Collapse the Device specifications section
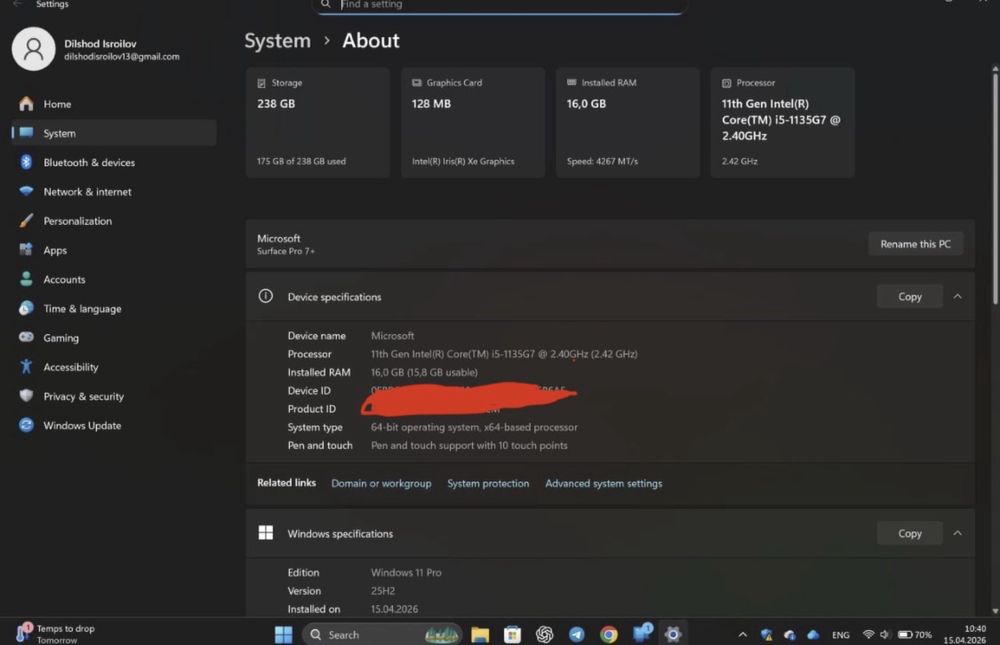The height and width of the screenshot is (645, 1000). pyautogui.click(x=957, y=297)
